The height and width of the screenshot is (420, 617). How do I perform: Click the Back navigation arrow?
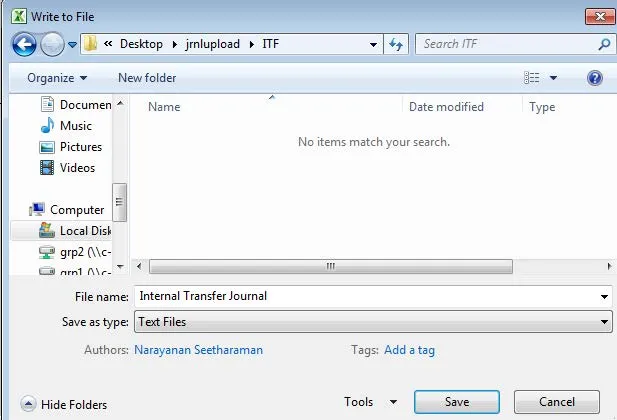24,44
